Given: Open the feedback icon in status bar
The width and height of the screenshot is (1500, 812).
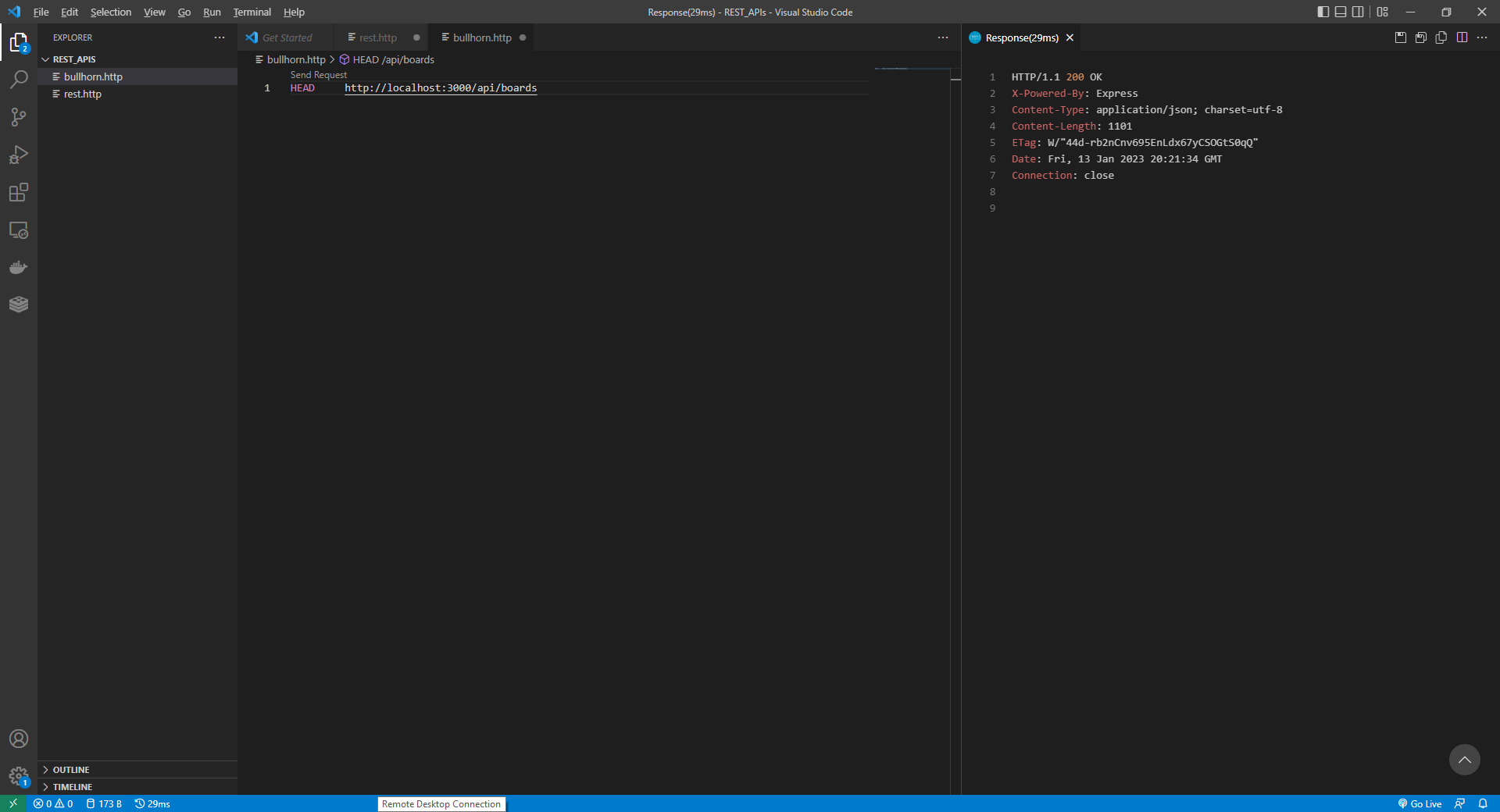Looking at the screenshot, I should tap(1459, 803).
